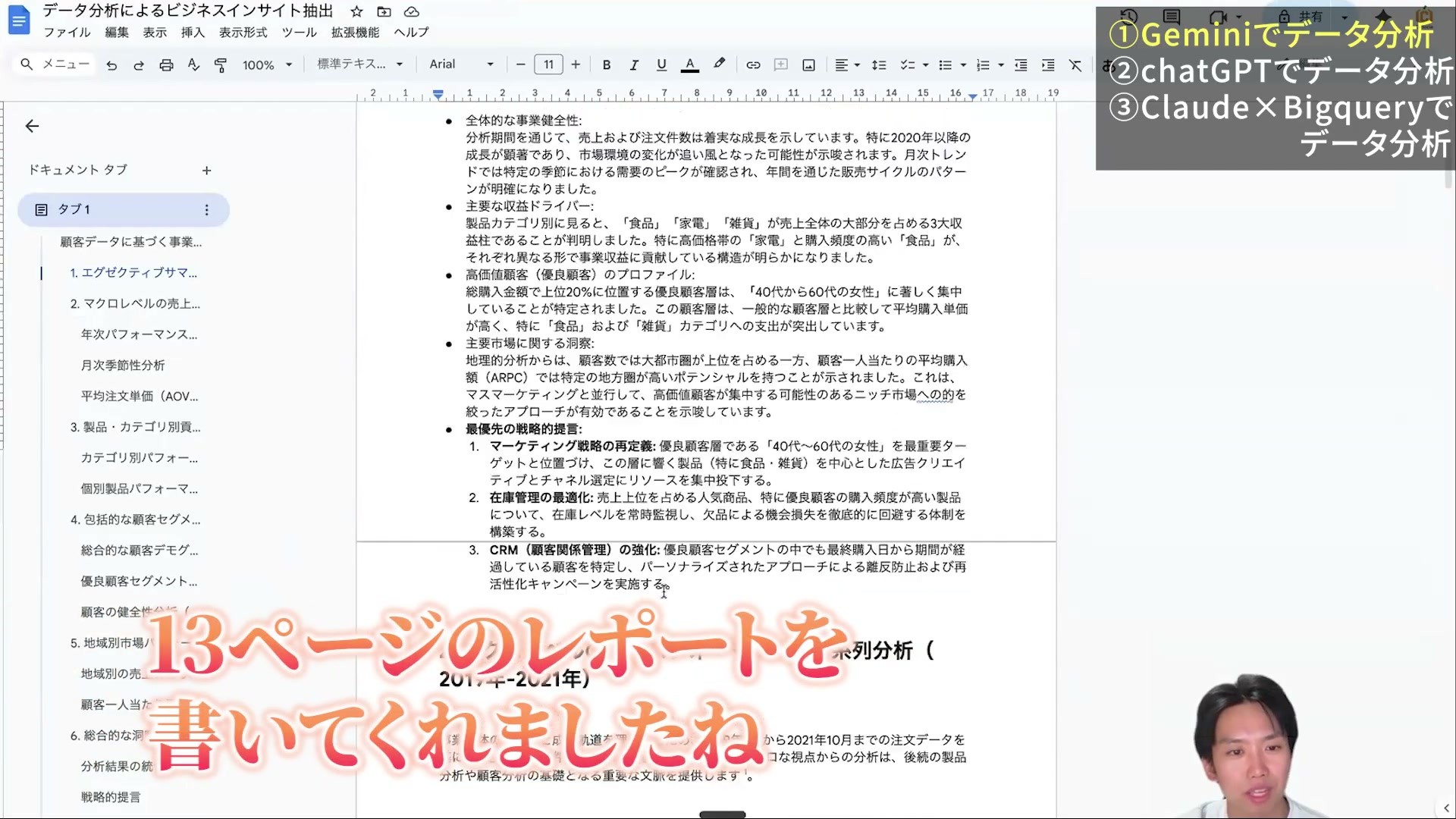Open the ファイル menu

67,32
